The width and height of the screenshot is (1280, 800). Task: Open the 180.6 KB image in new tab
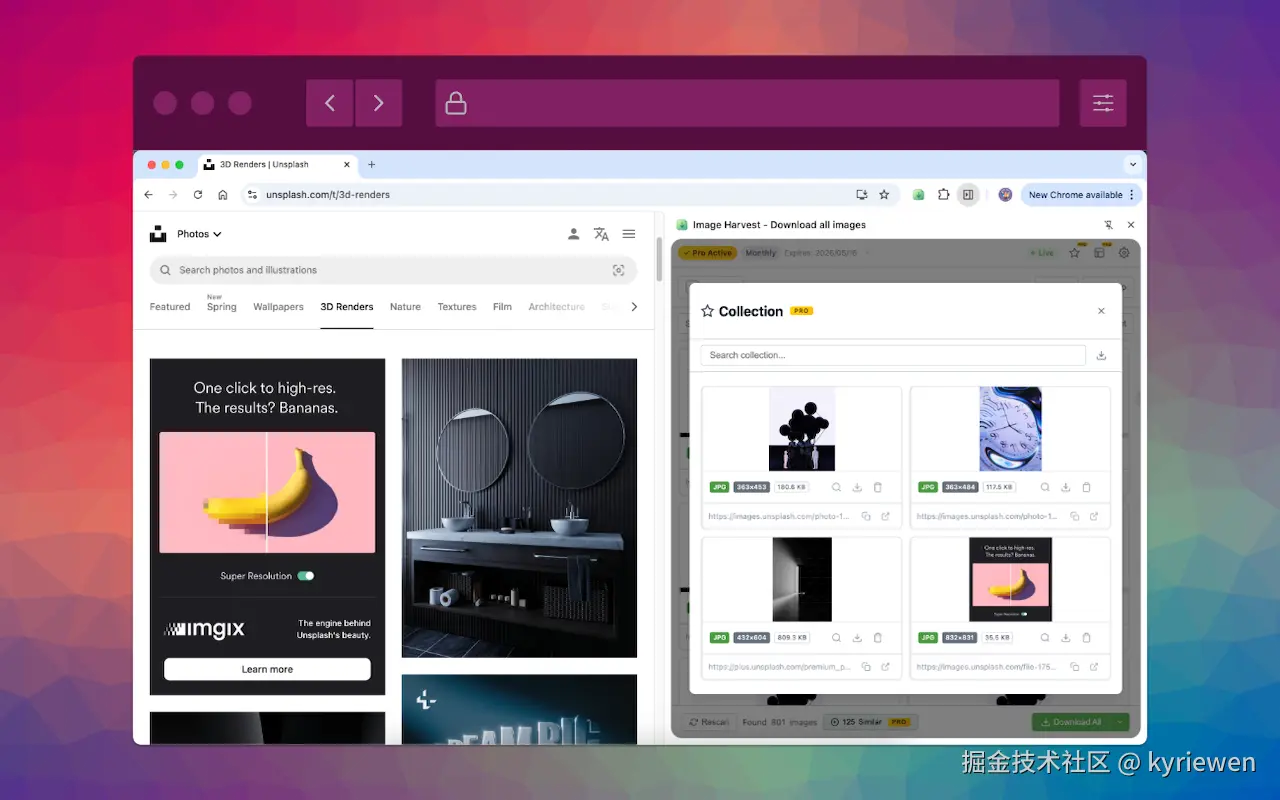(x=886, y=516)
